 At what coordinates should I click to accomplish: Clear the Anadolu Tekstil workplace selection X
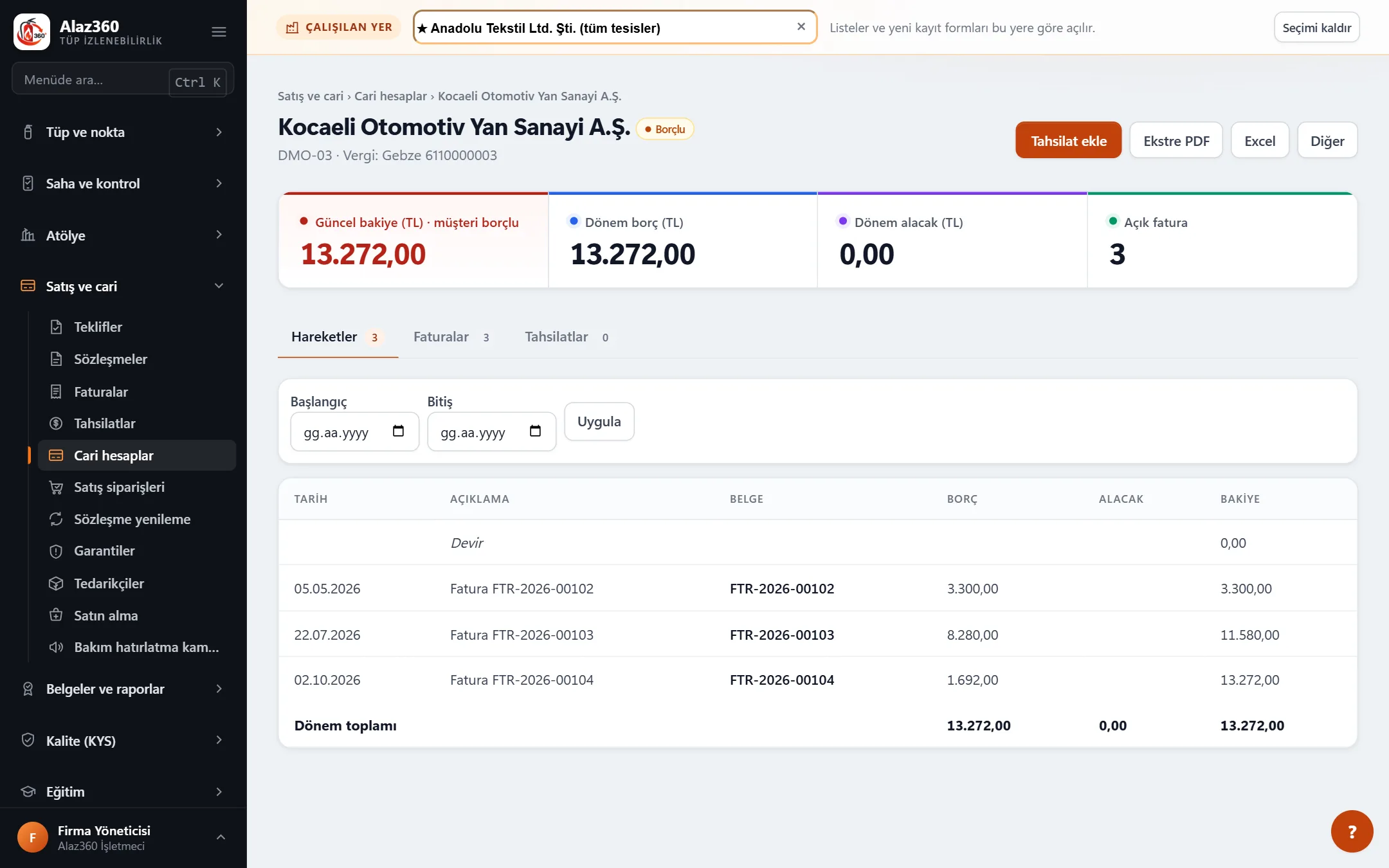(801, 27)
